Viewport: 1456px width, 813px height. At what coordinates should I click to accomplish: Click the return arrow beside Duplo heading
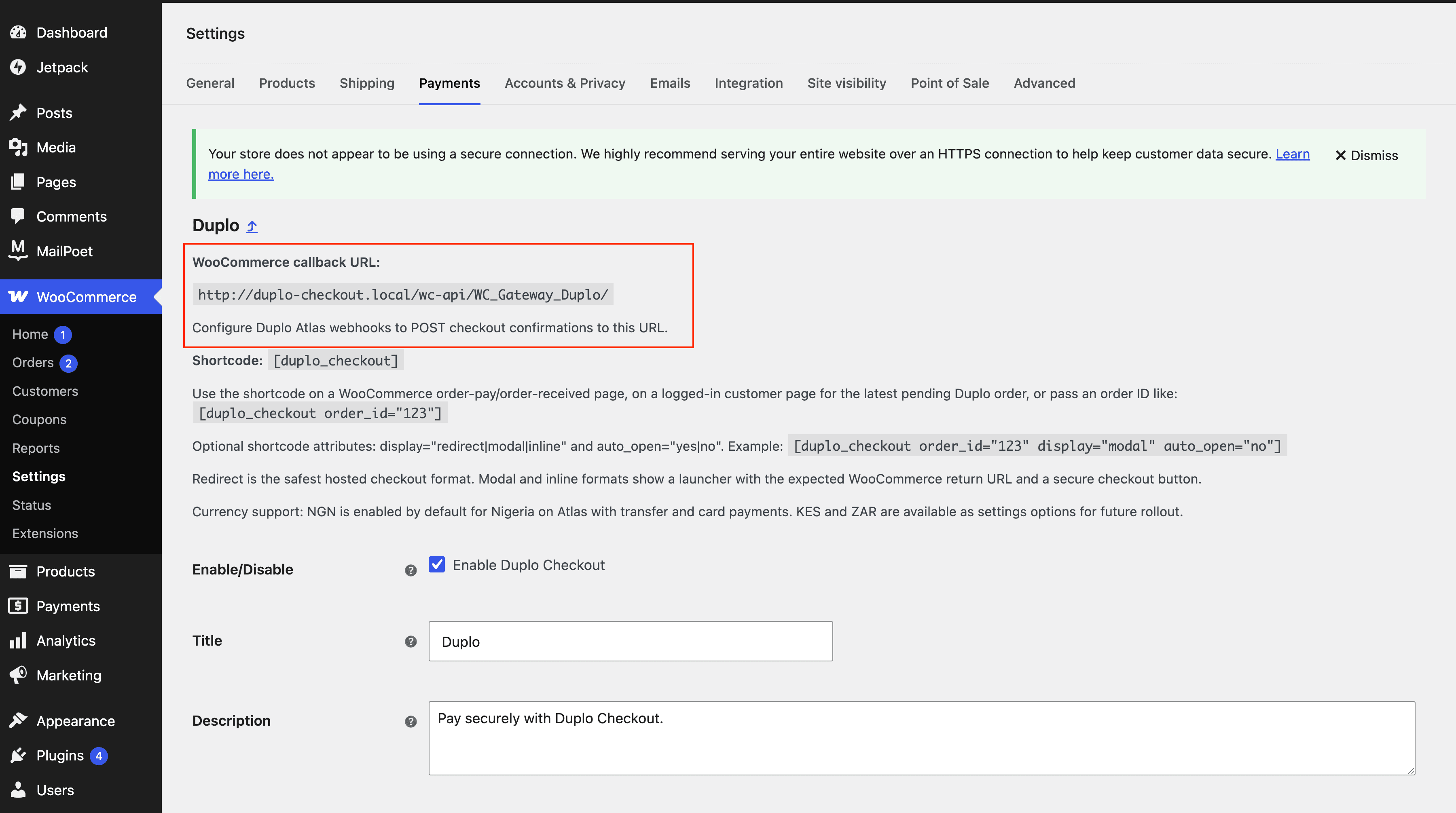pyautogui.click(x=252, y=226)
